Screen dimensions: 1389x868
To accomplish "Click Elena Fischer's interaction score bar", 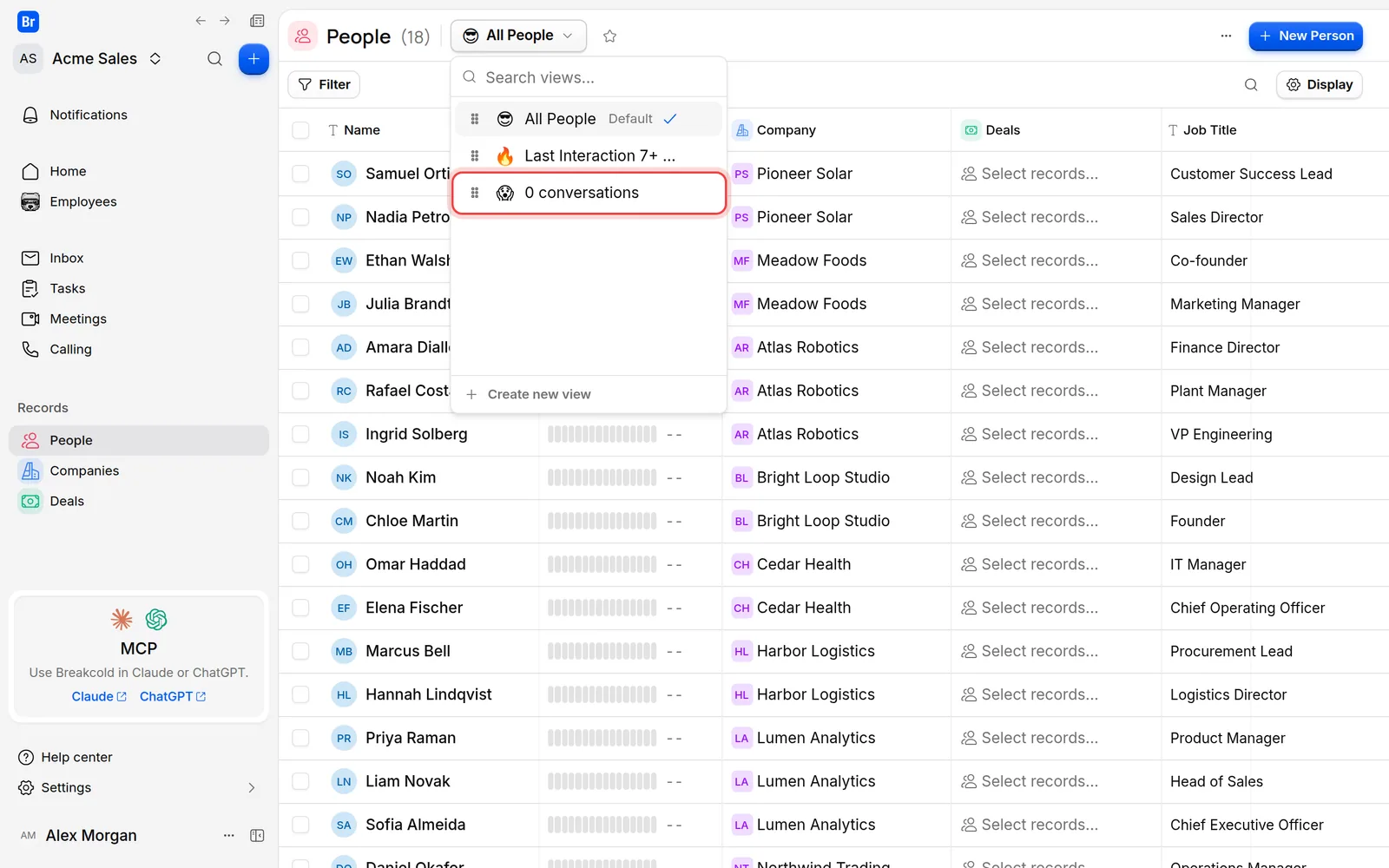I will pos(602,608).
